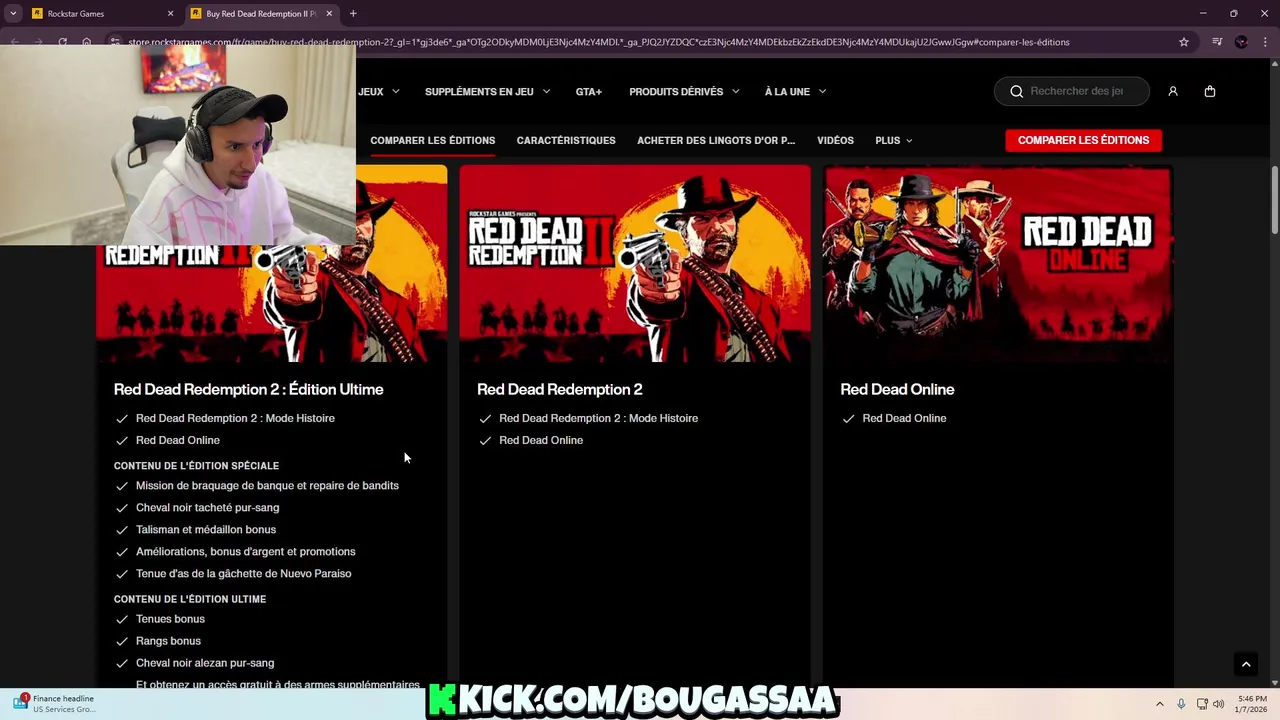Open the Finance headline taskbar widget
This screenshot has height=720, width=1280.
(55, 703)
